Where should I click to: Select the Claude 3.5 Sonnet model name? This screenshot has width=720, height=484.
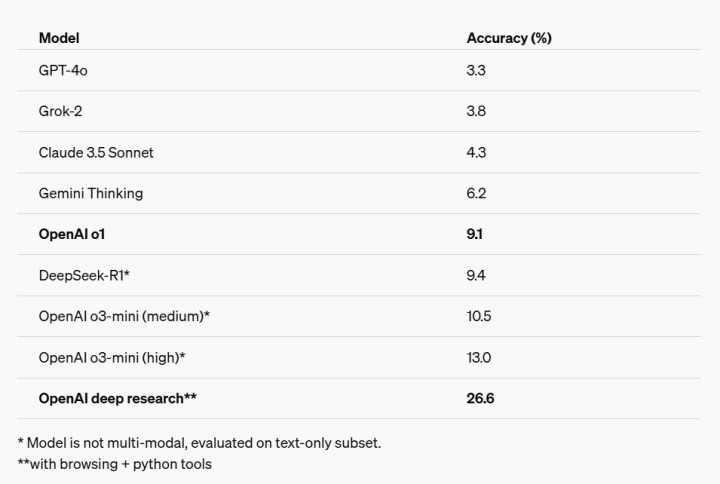click(96, 153)
